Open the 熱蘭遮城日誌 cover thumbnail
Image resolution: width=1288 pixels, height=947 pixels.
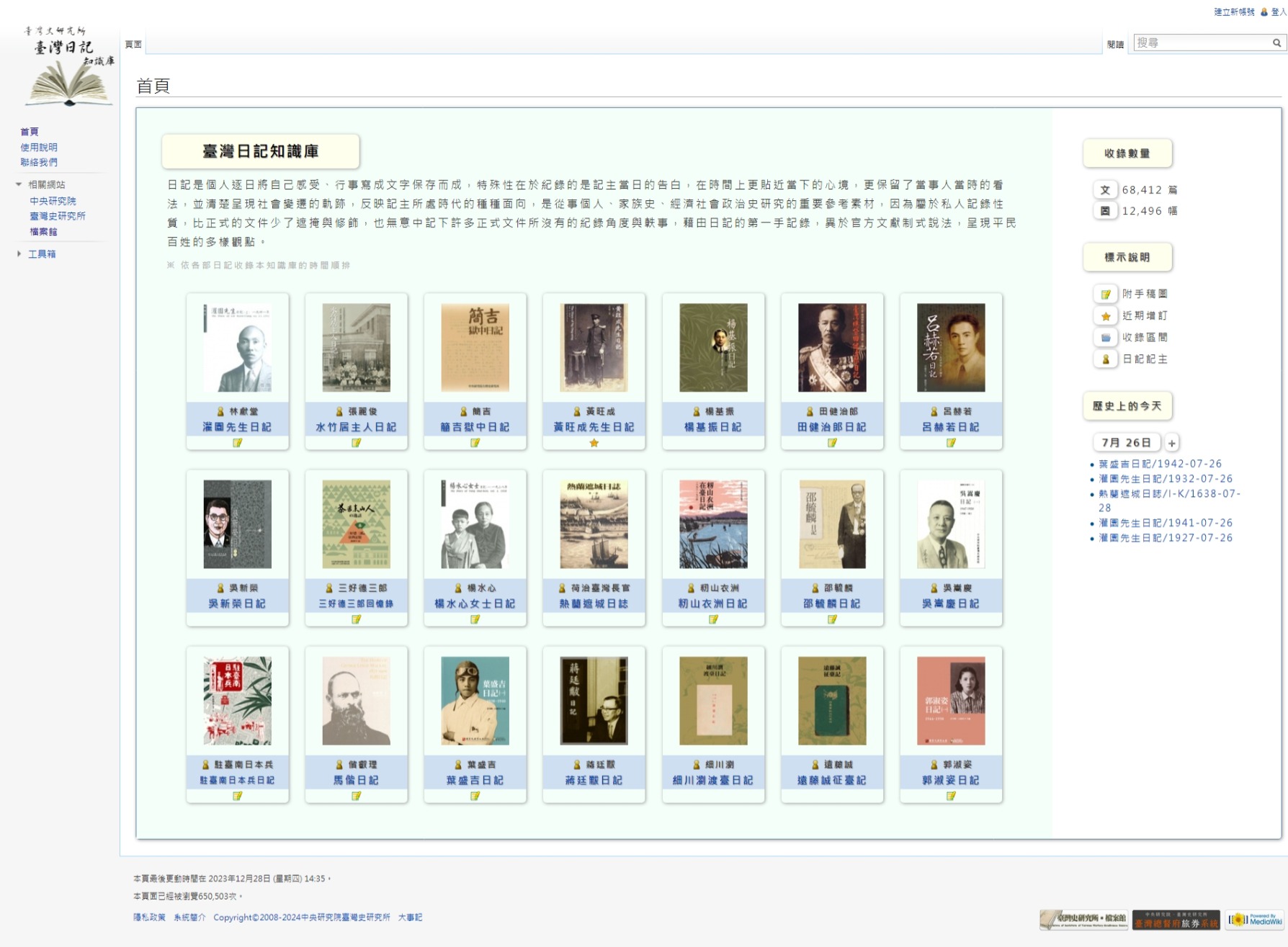tap(594, 524)
